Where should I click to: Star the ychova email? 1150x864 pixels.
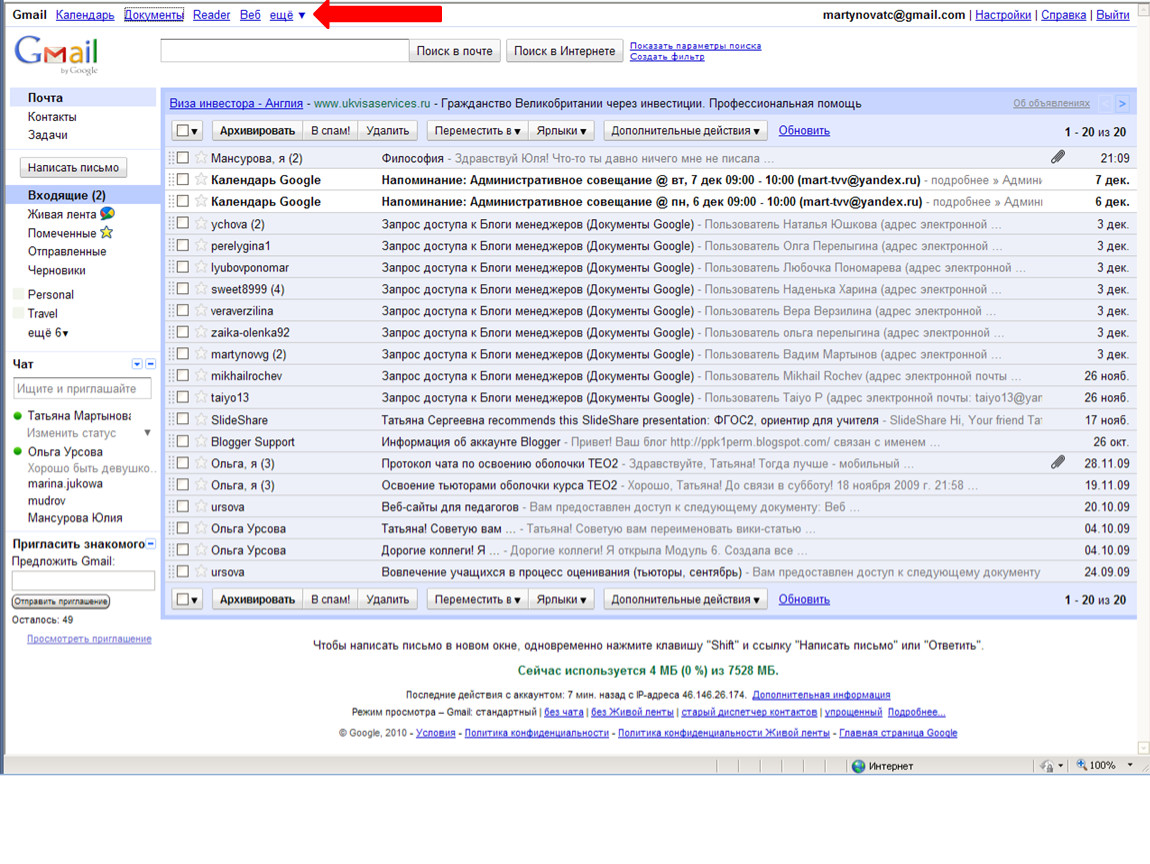coord(201,224)
